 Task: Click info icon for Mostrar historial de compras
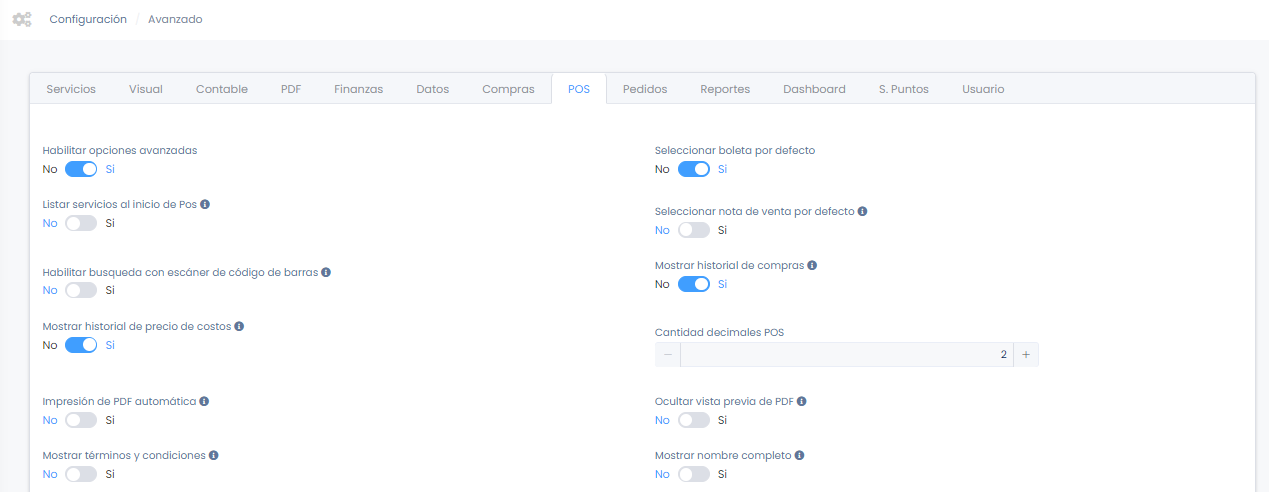(812, 266)
